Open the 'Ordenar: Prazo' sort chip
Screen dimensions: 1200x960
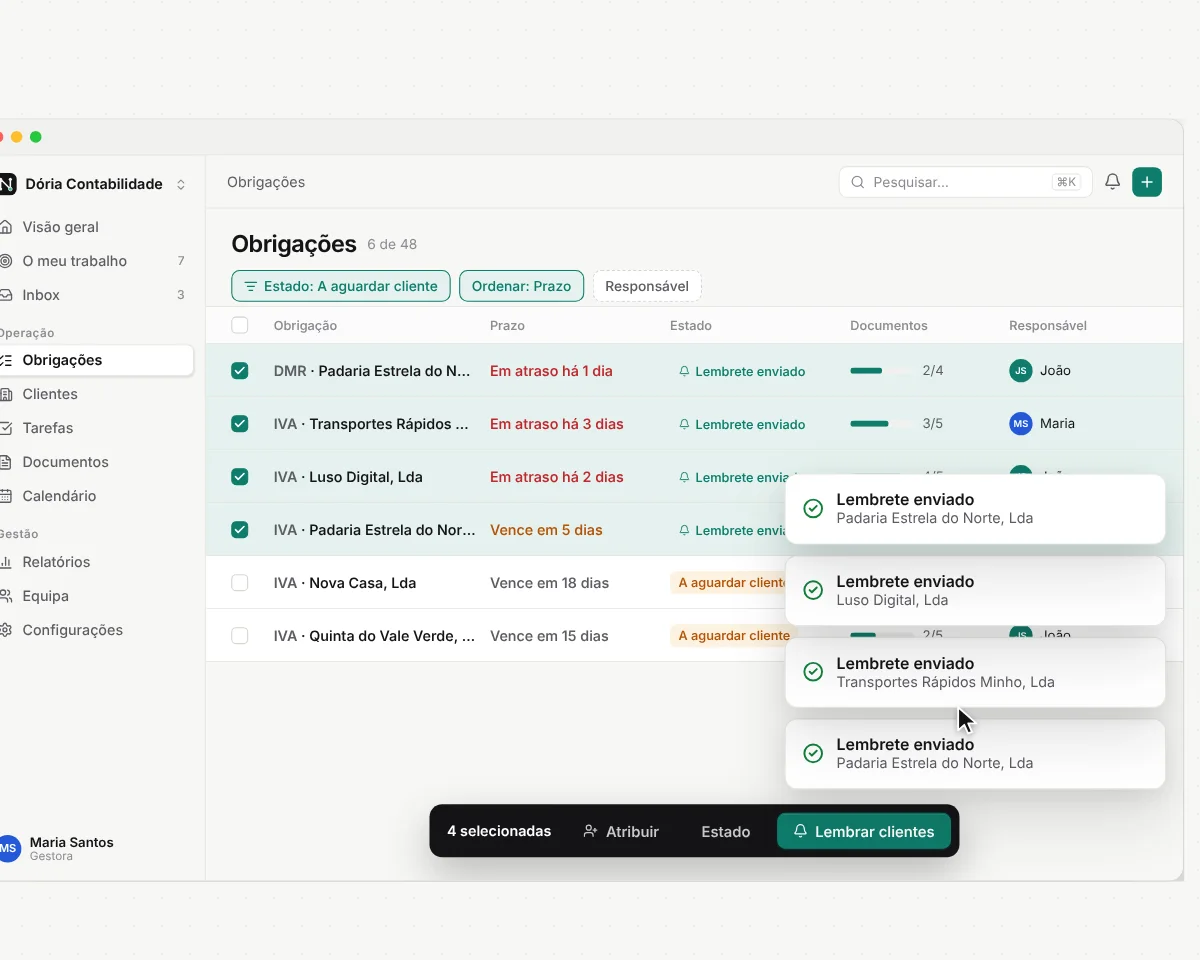click(521, 286)
